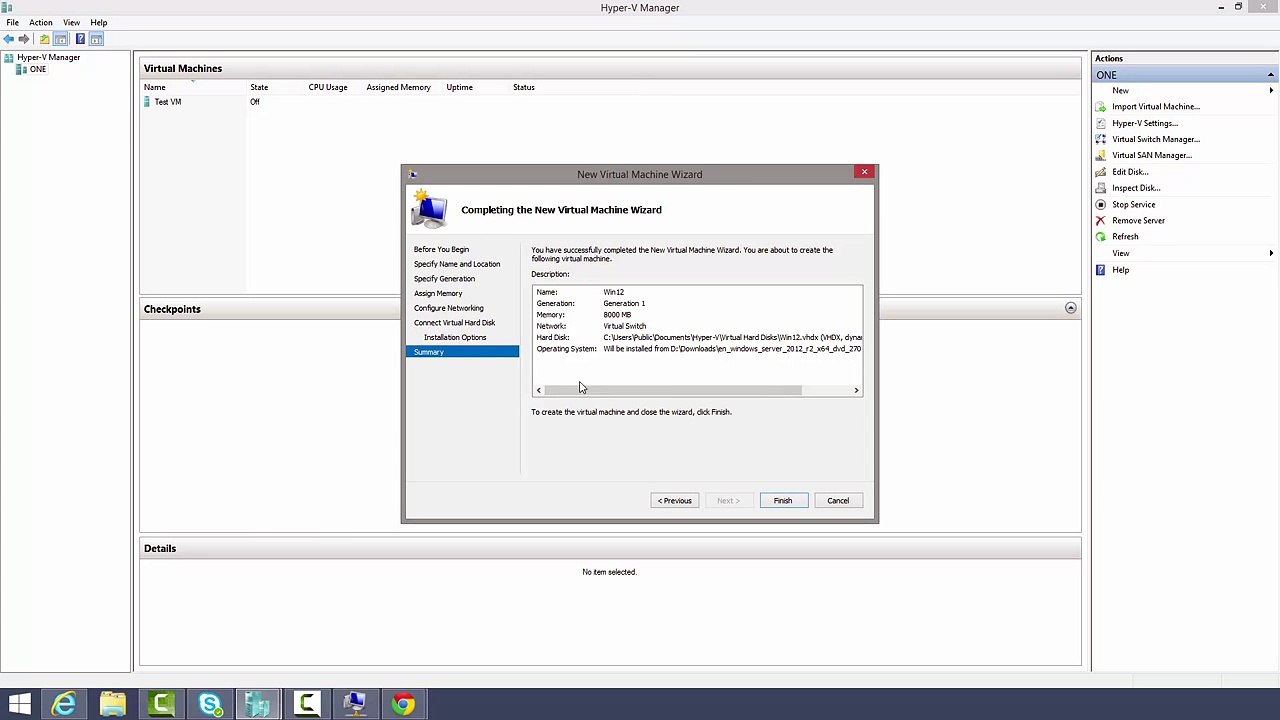The image size is (1280, 720).
Task: Go to Assign Memory wizard step
Action: coord(438,294)
